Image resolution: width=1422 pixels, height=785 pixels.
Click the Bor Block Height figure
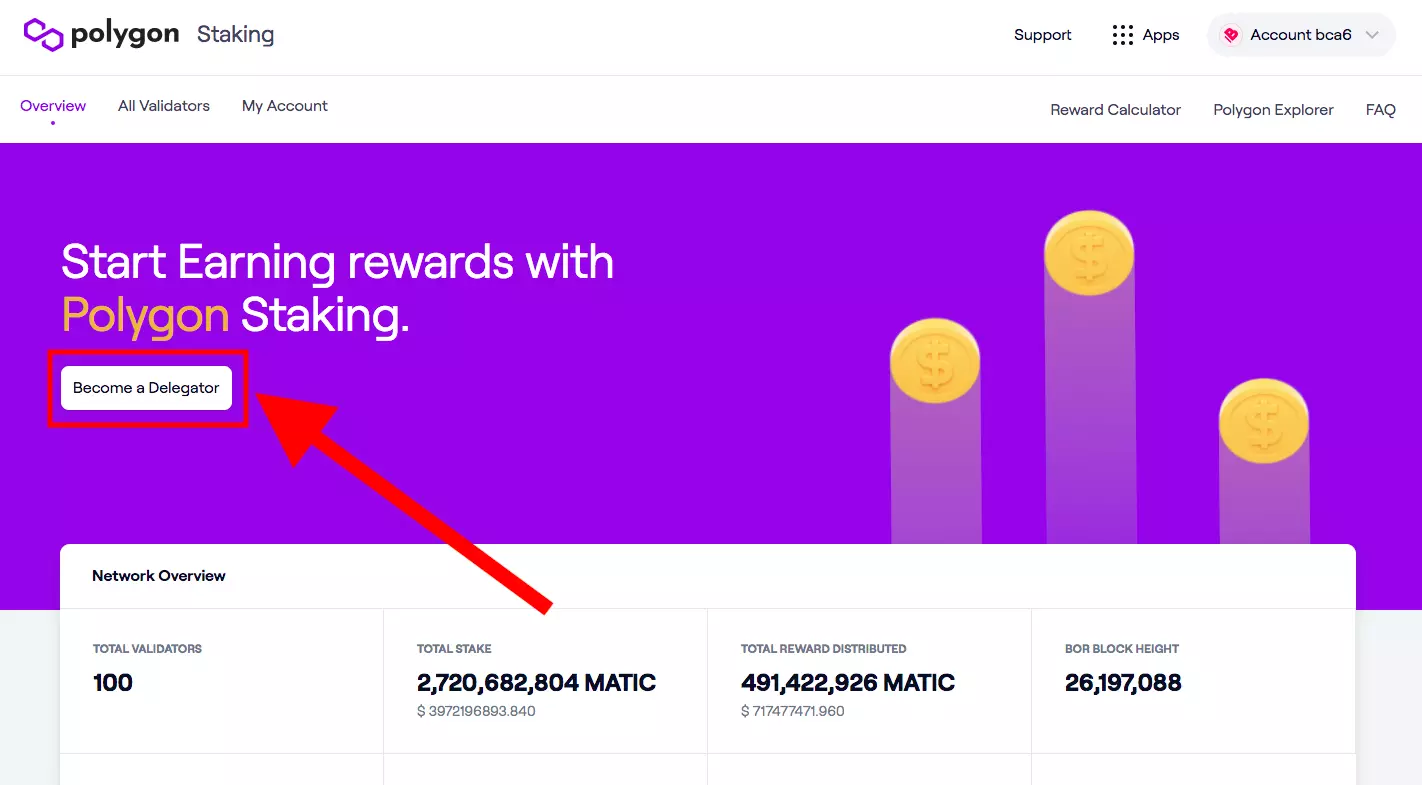point(1123,683)
